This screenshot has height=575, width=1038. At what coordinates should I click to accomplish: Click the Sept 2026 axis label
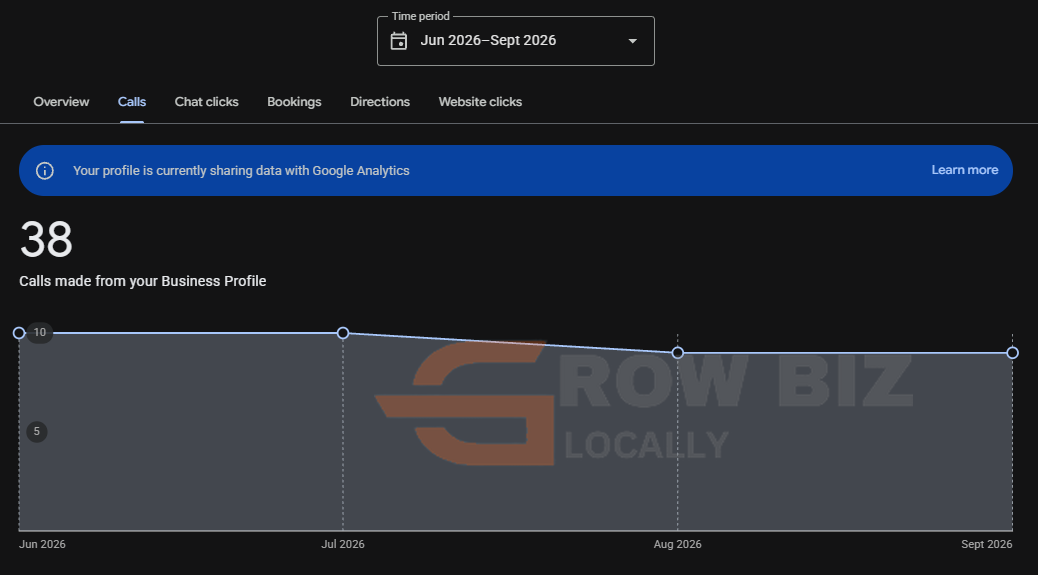(986, 544)
